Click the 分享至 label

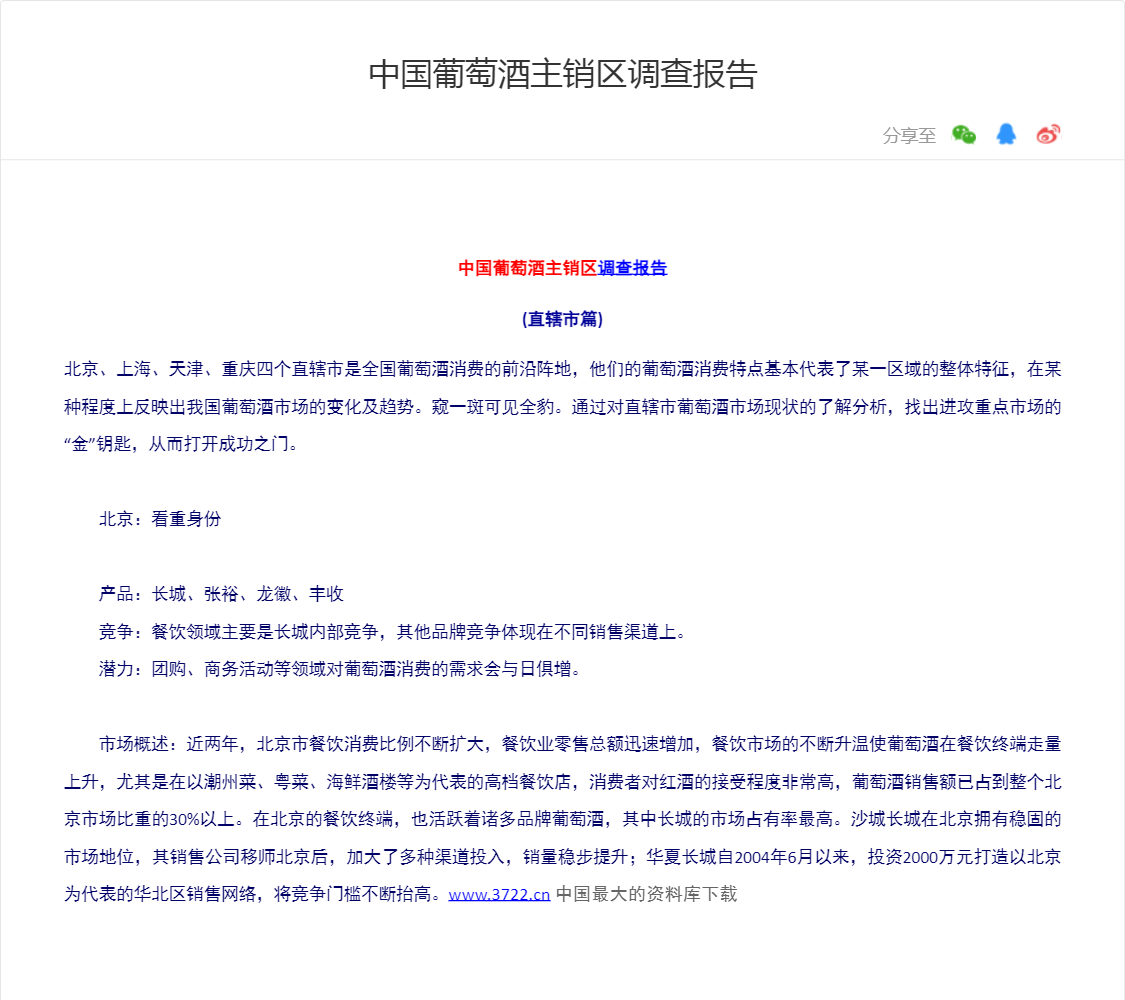point(909,136)
